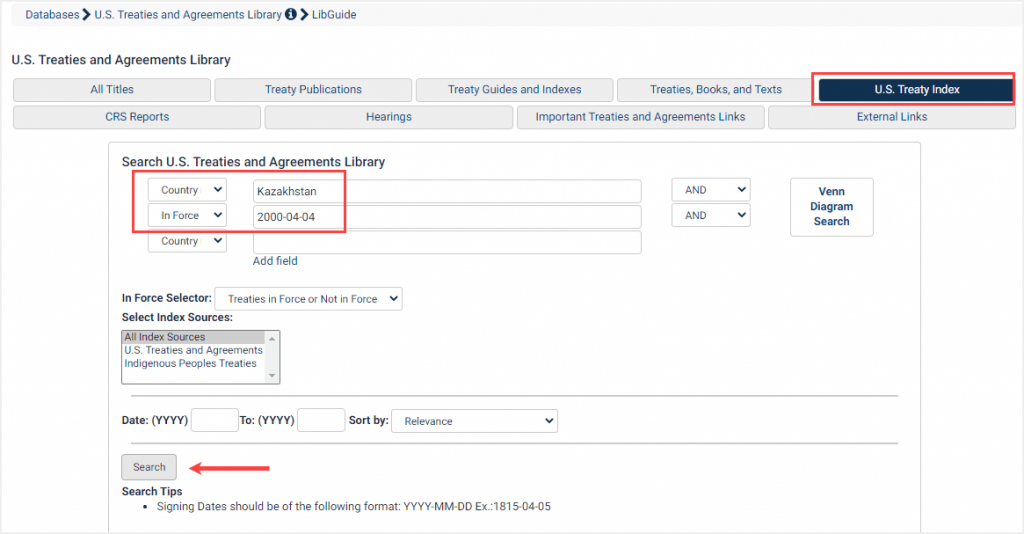1024x534 pixels.
Task: Open the Treaty Guides and Indexes tab
Action: click(x=515, y=89)
